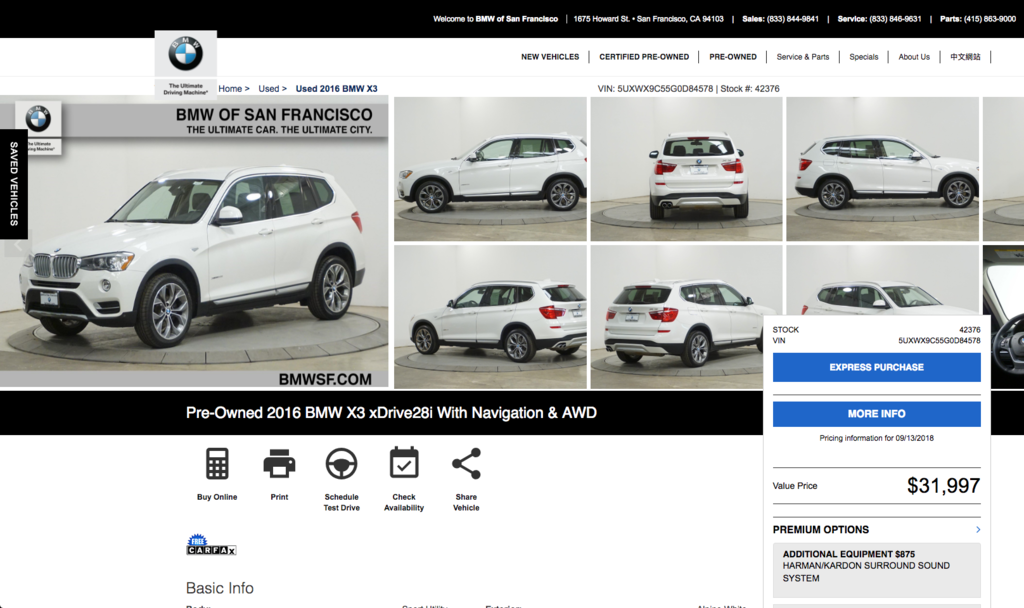Open the Certified Pre-Owned menu
The width and height of the screenshot is (1024, 608).
(x=644, y=57)
